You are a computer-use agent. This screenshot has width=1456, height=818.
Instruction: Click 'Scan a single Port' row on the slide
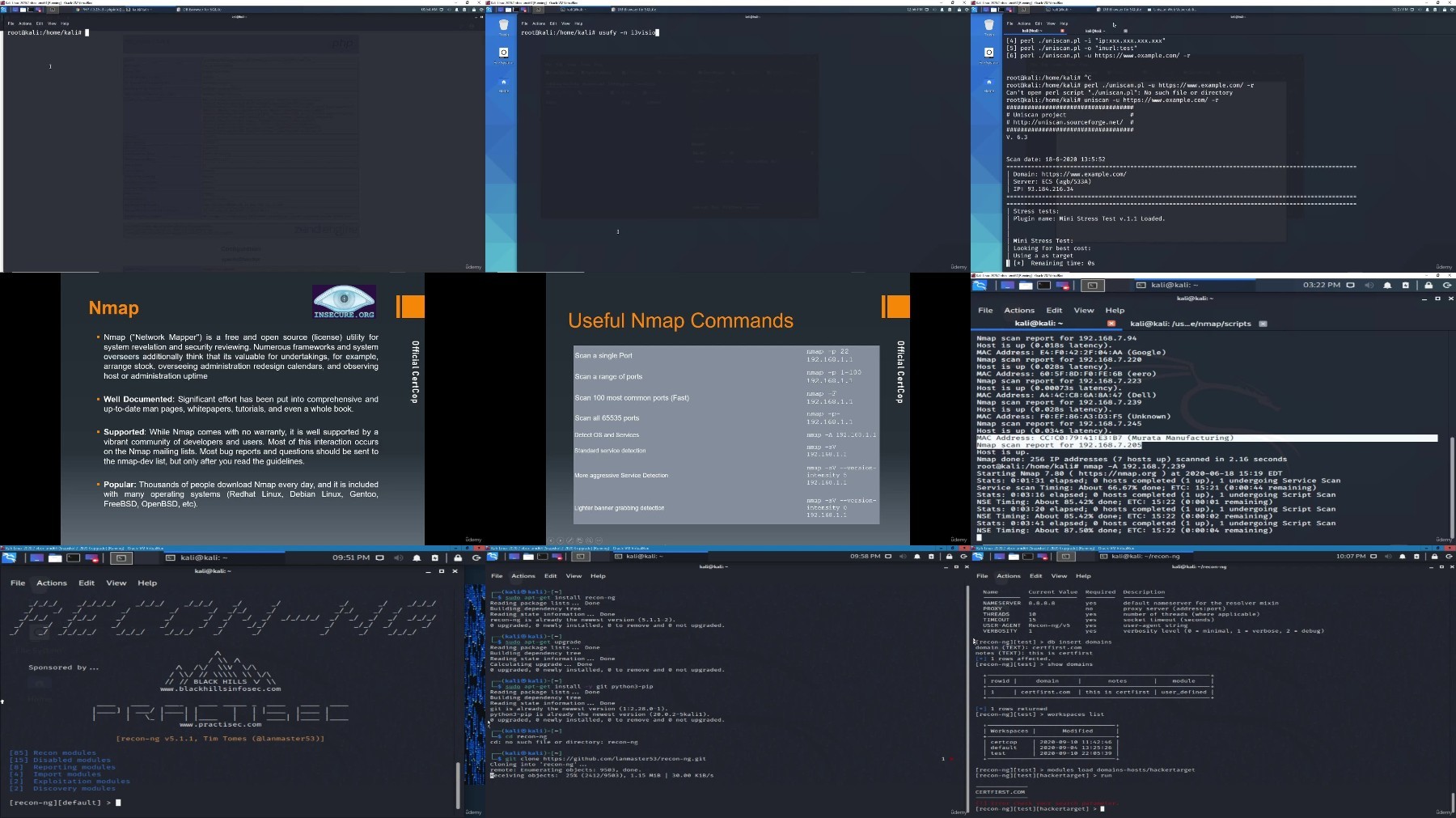(726, 356)
